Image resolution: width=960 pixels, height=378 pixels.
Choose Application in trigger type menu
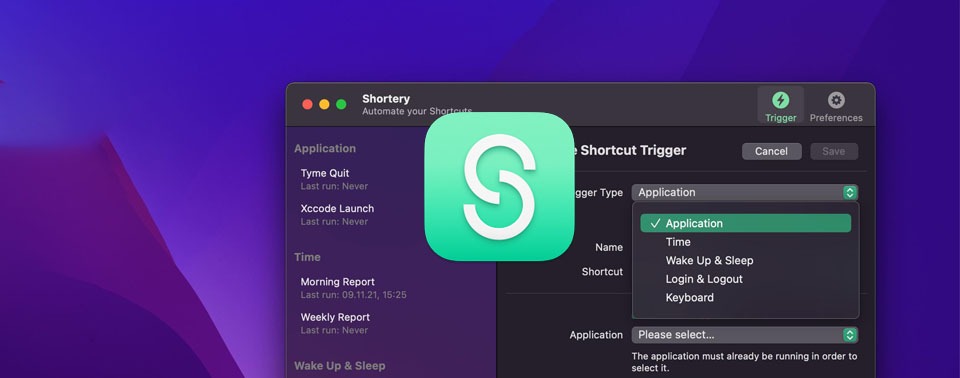pyautogui.click(x=745, y=224)
